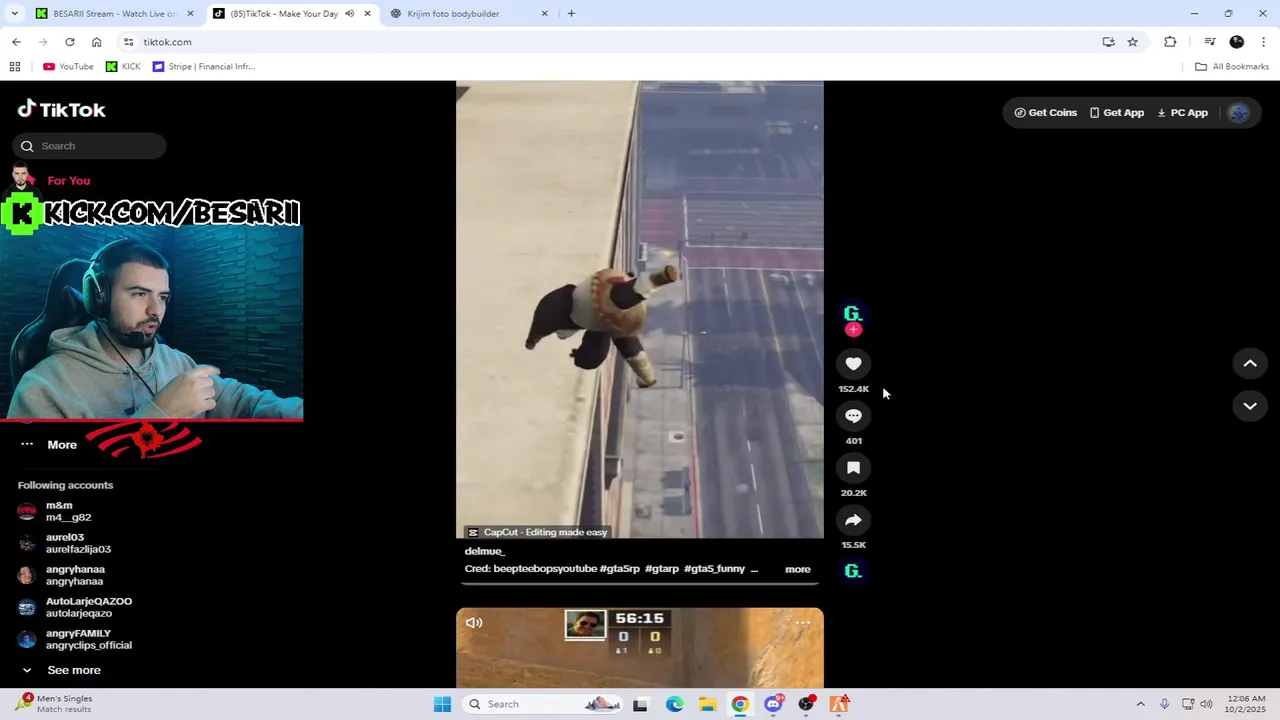Image resolution: width=1280 pixels, height=720 pixels.
Task: Open the spinning sound disc below share
Action: (853, 571)
